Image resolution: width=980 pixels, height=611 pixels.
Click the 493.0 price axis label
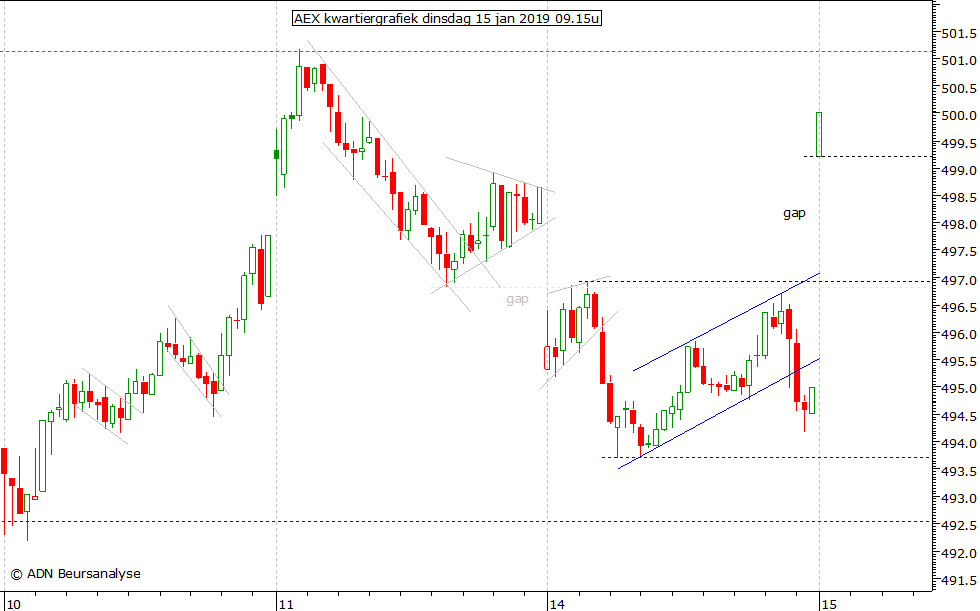click(959, 499)
